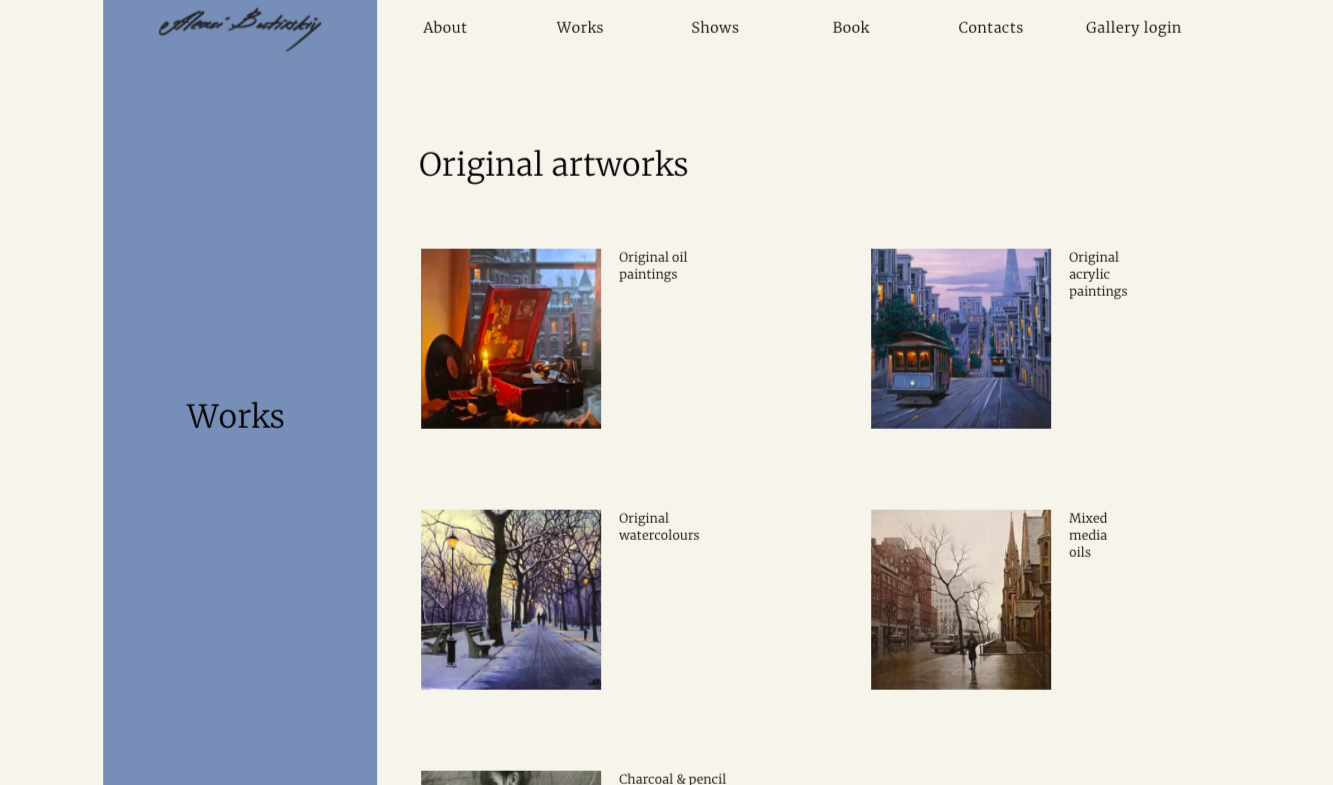Click the Original acrylic paintings link
The height and width of the screenshot is (785, 1333).
pyautogui.click(x=1098, y=274)
